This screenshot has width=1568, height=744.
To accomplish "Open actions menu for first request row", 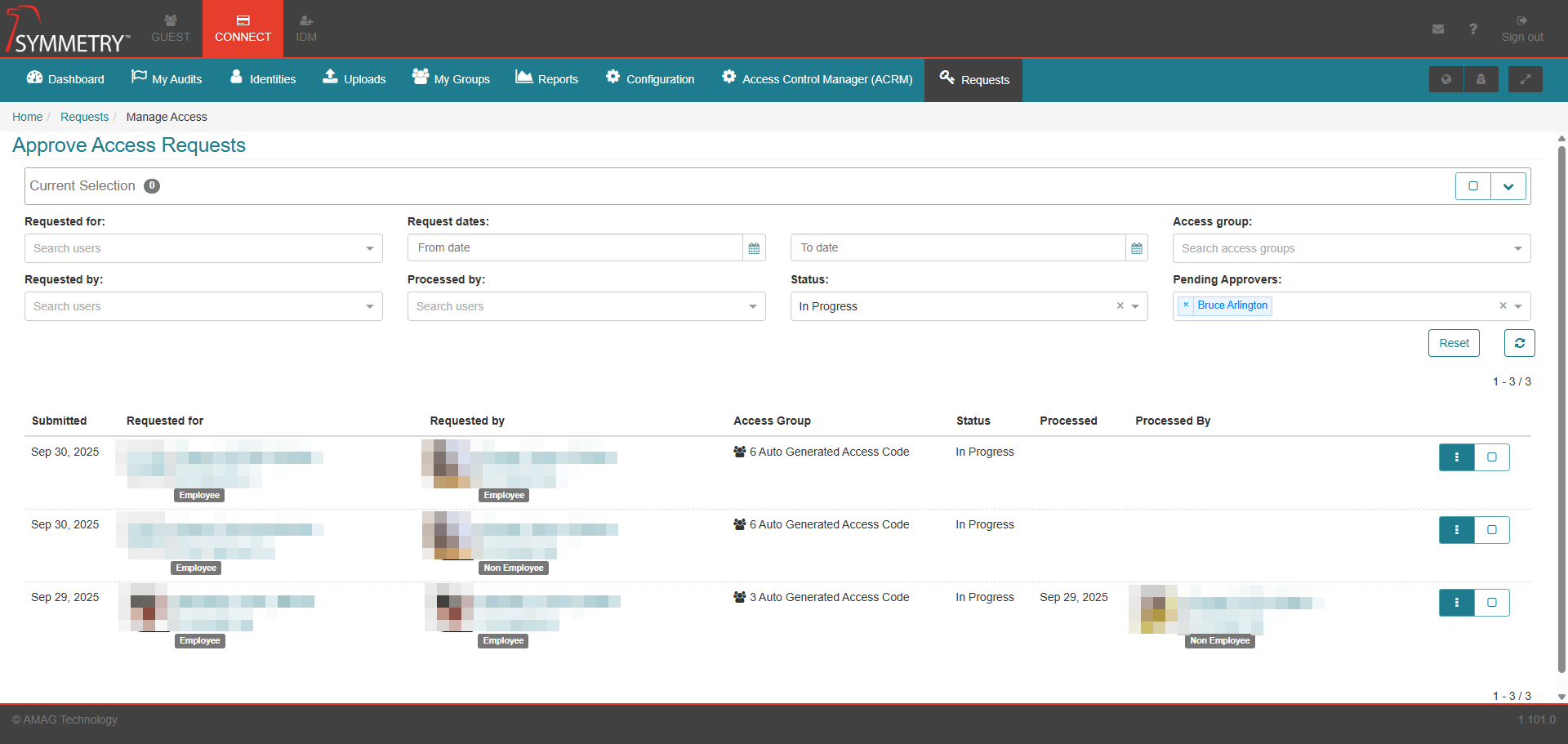I will 1456,457.
